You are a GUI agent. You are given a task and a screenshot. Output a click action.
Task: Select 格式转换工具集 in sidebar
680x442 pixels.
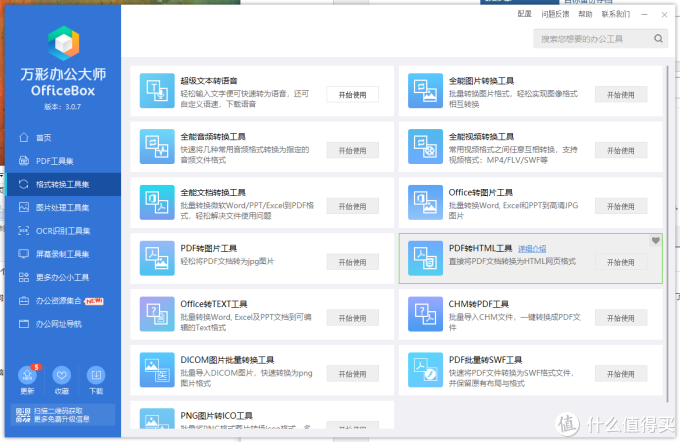tap(63, 184)
